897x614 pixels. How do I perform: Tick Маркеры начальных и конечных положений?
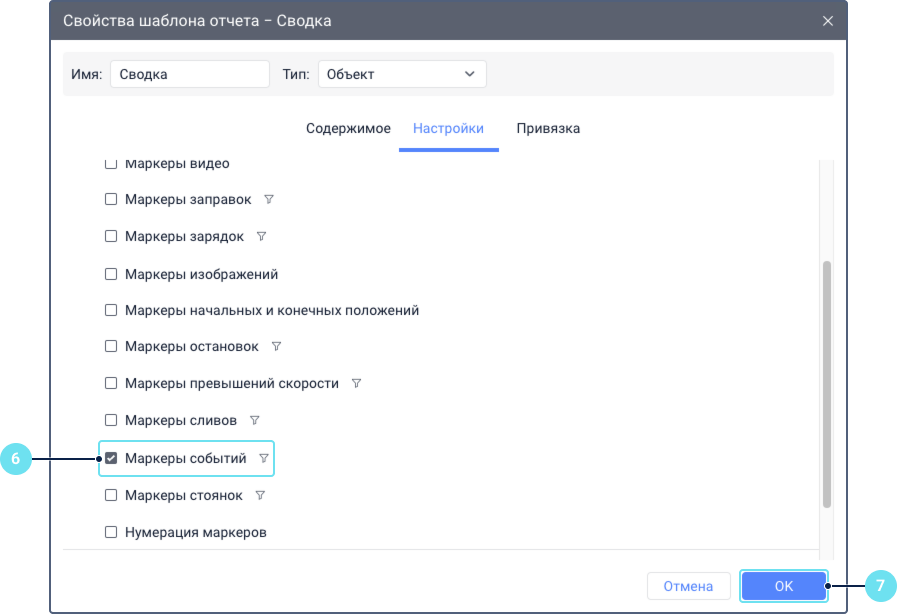coord(111,310)
